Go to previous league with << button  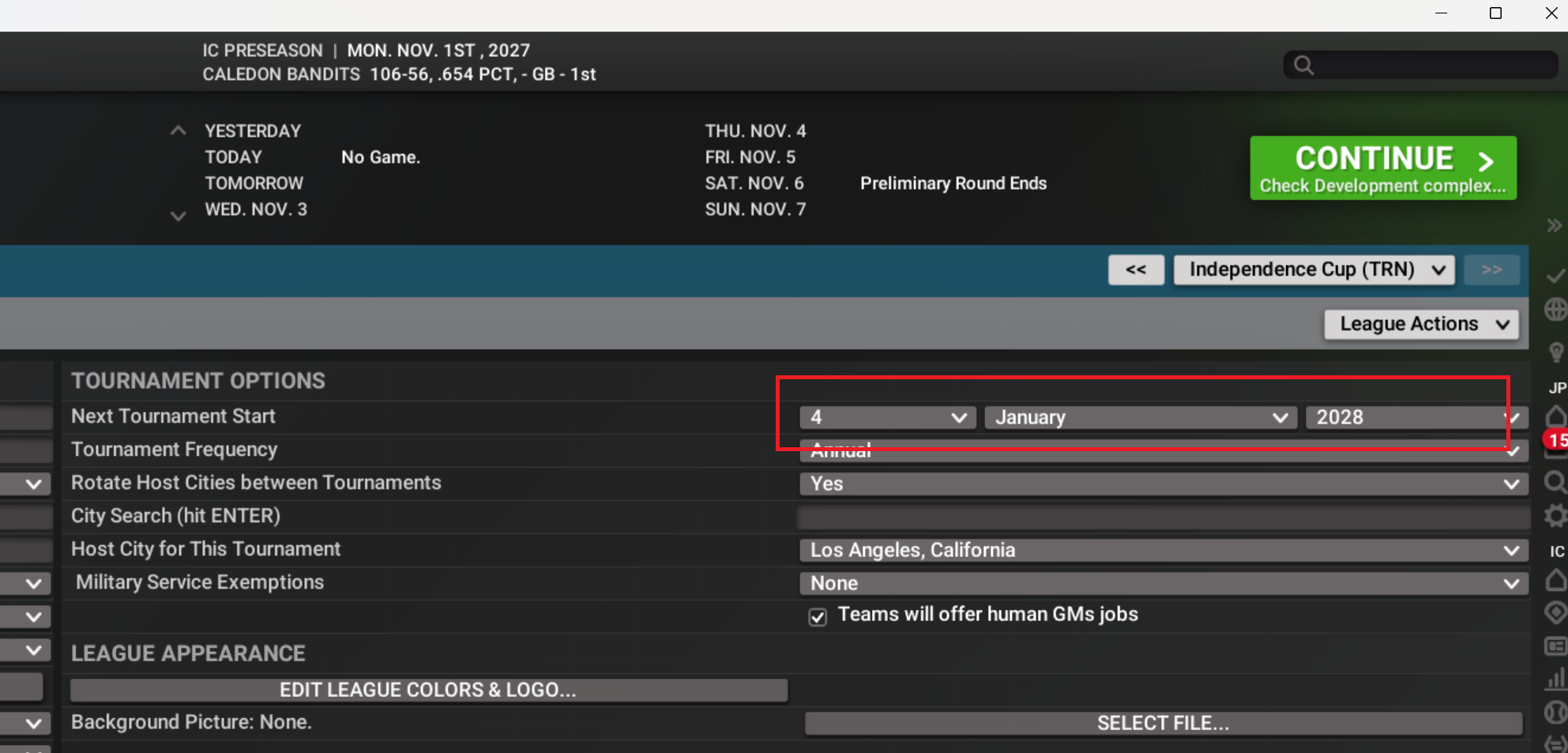point(1135,269)
